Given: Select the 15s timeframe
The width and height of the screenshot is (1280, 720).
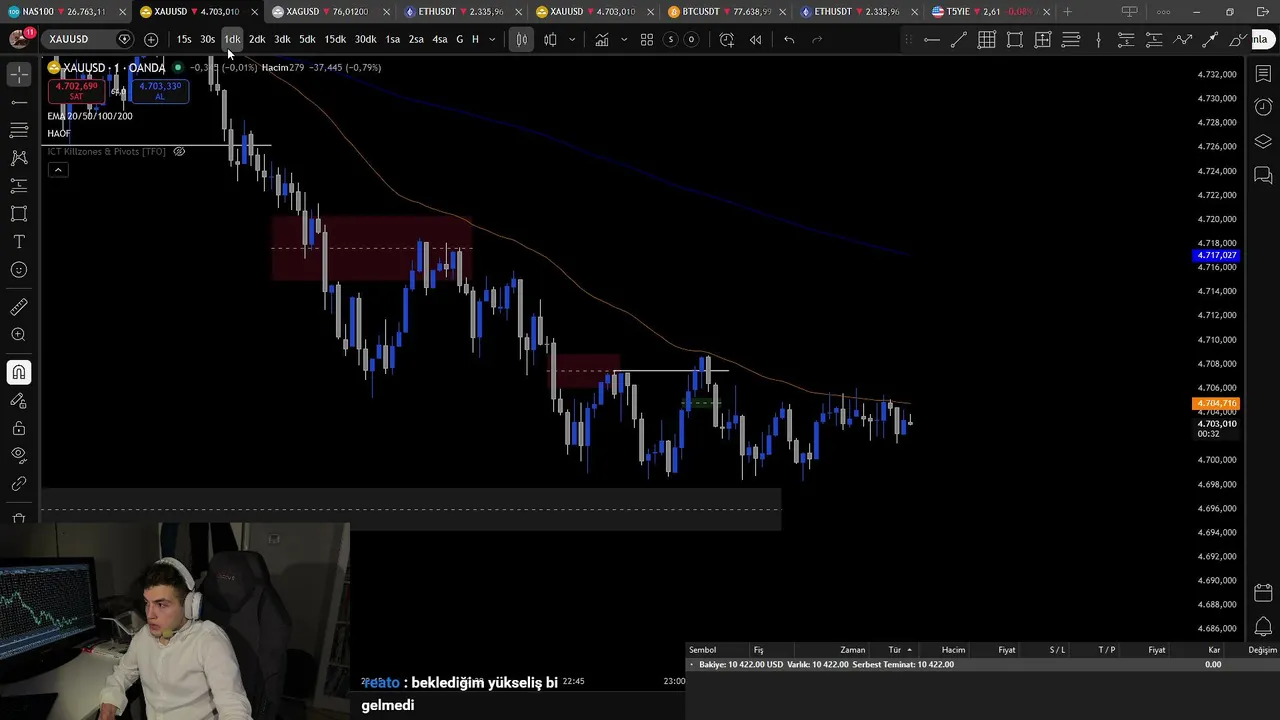Looking at the screenshot, I should 184,39.
